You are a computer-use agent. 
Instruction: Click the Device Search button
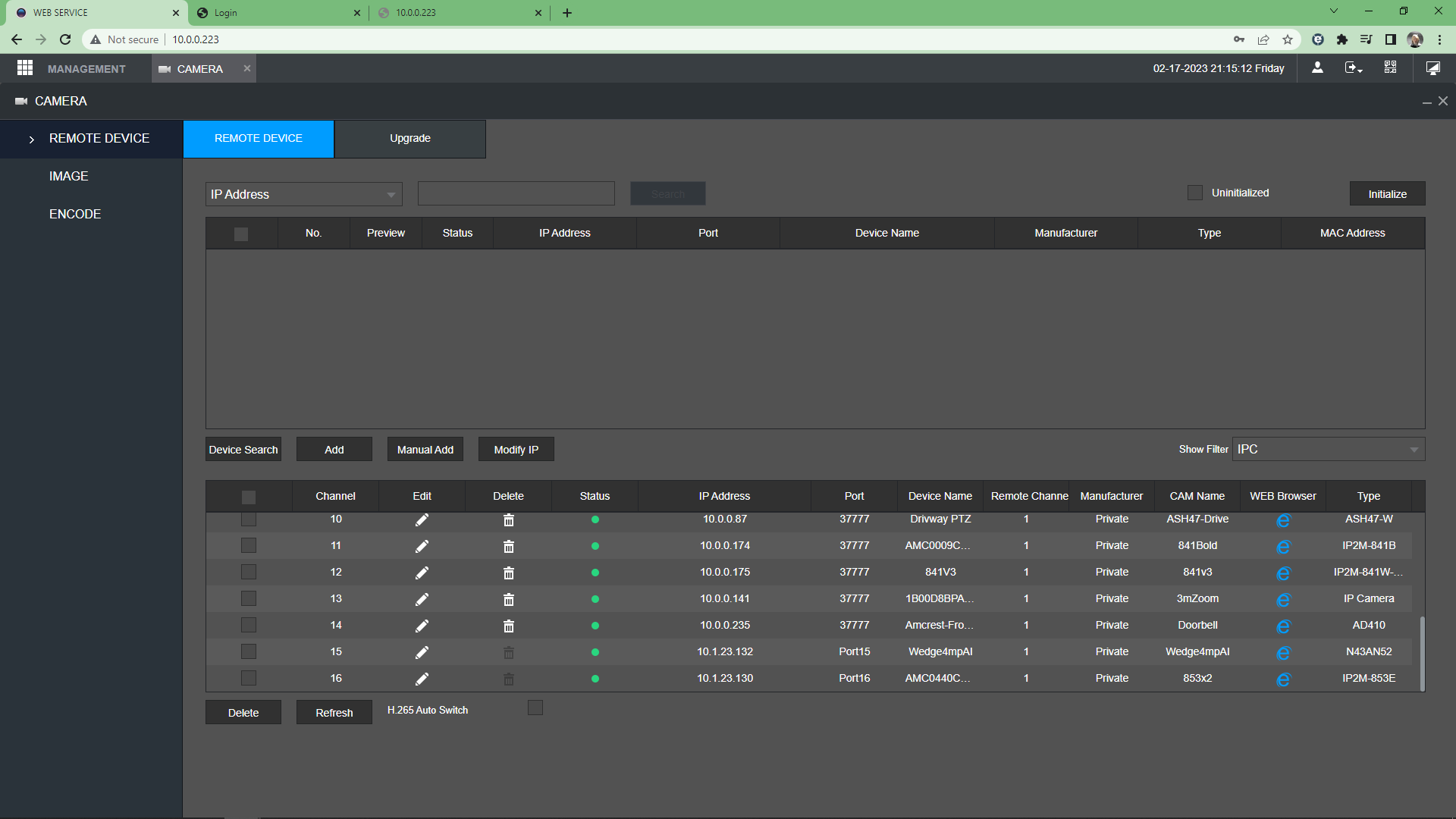click(x=243, y=449)
